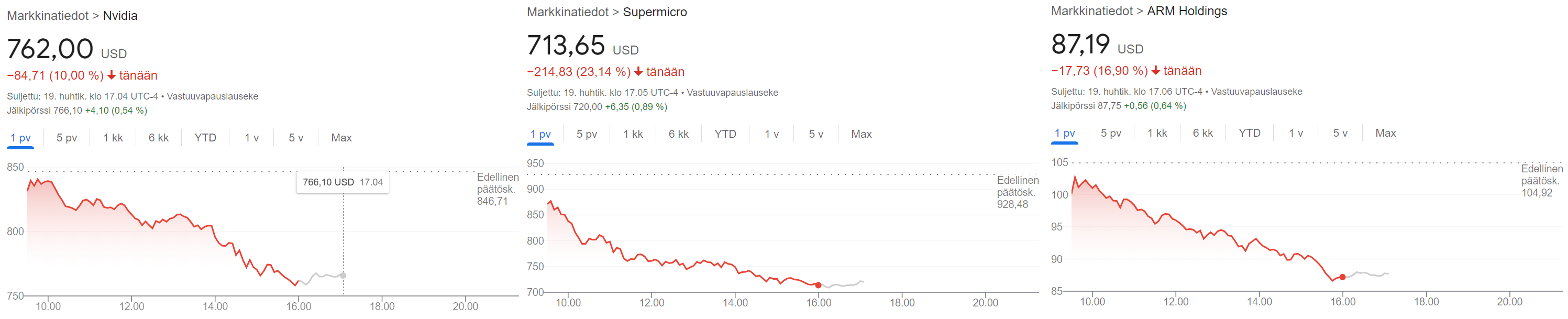Viewport: 1568px width, 319px height.
Task: Select 1 kk tab for ARM Holdings
Action: pos(1157,133)
